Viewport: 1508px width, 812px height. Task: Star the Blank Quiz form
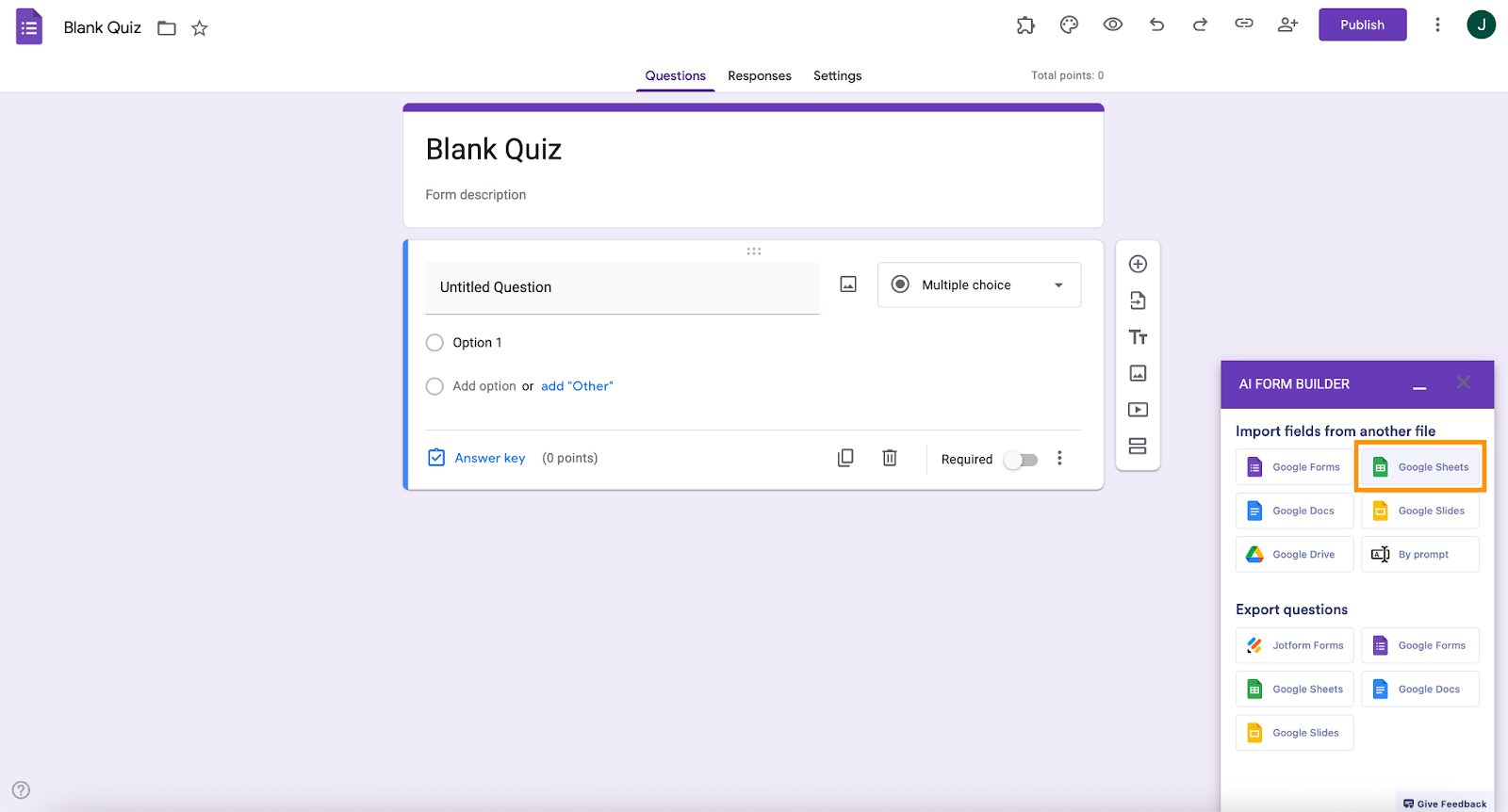click(199, 28)
